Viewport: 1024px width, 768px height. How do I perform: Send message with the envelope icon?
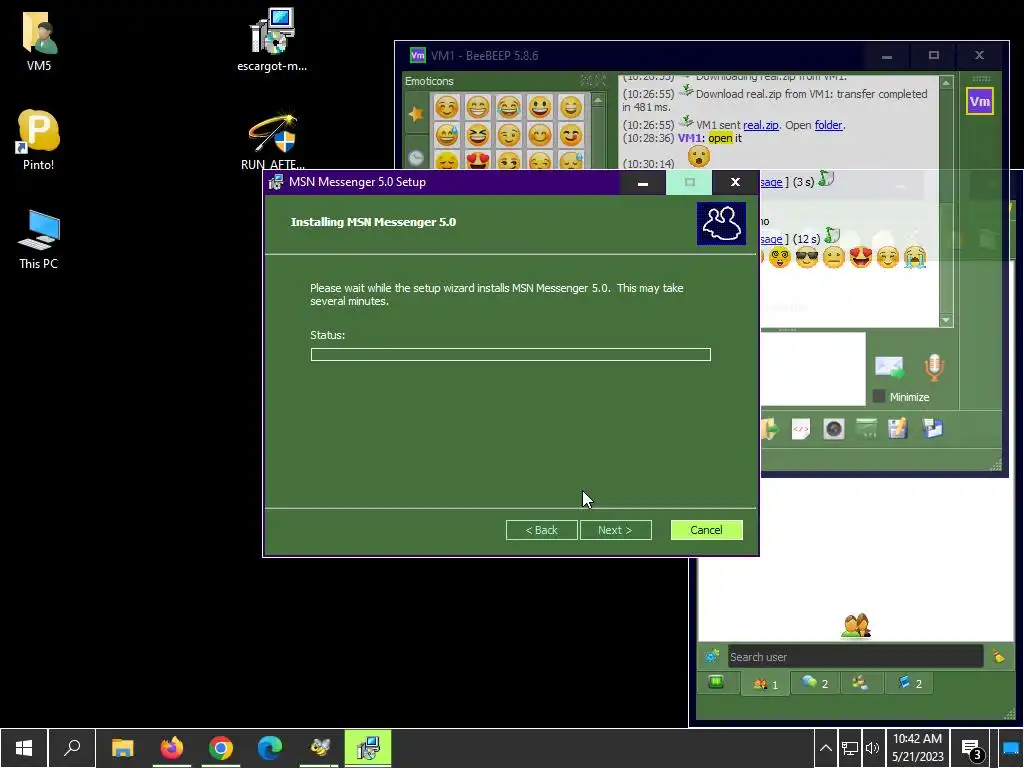click(889, 367)
